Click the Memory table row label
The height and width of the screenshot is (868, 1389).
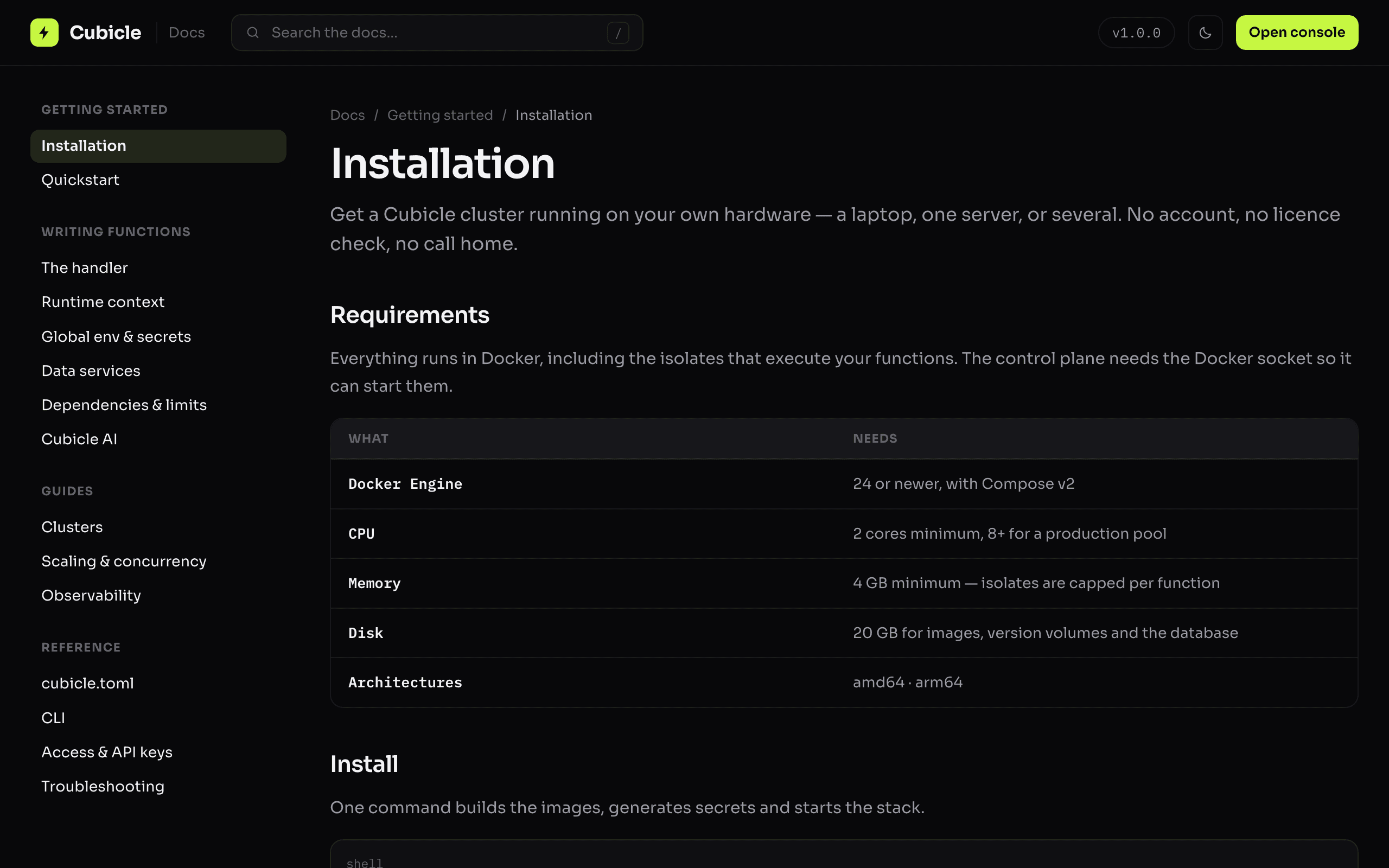(374, 583)
